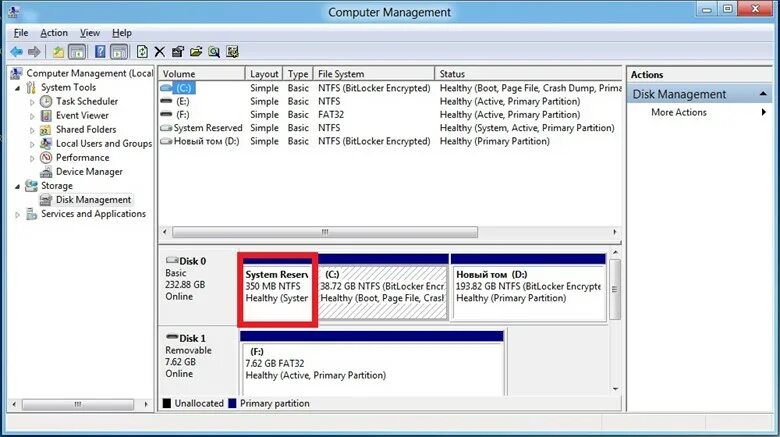Click the Disk Management icon in tree
Screen dimensions: 780x437
pos(46,200)
